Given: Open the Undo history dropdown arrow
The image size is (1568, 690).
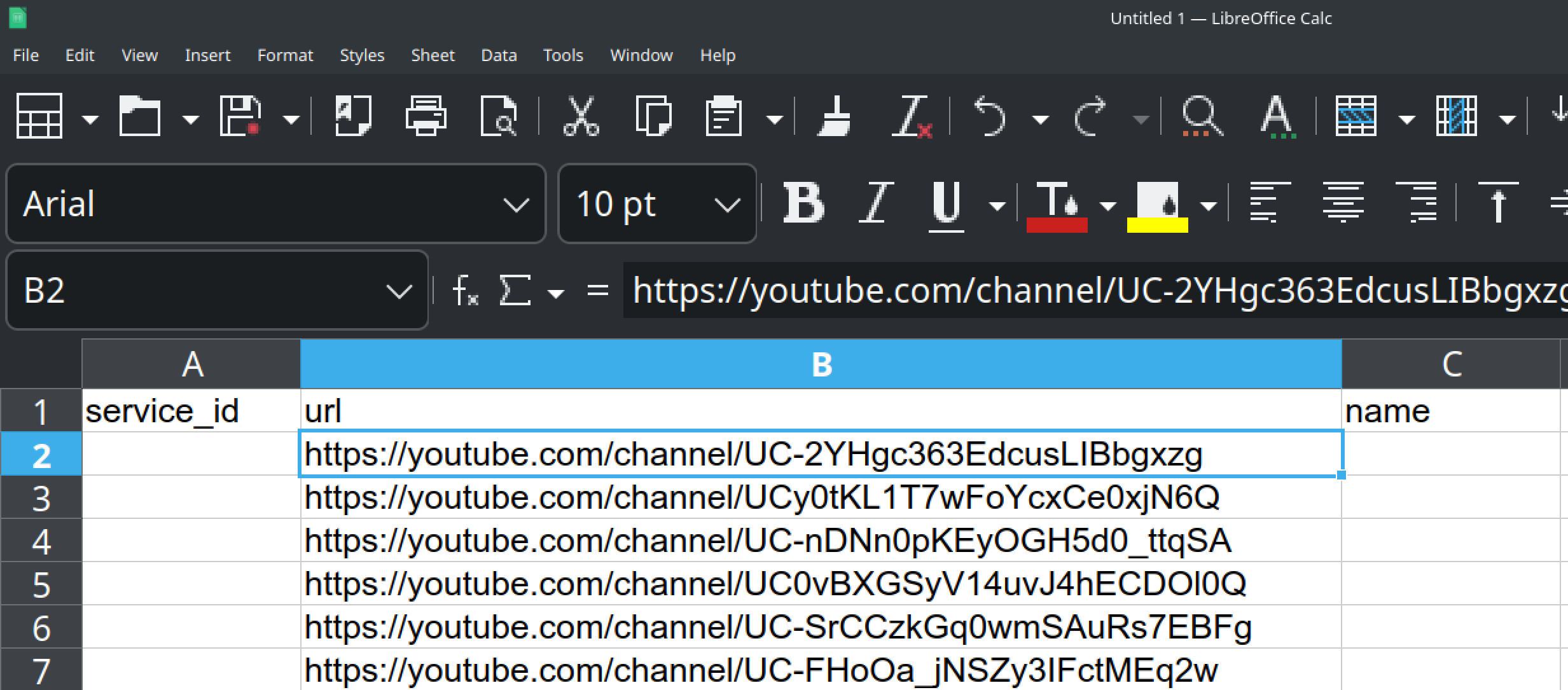Looking at the screenshot, I should [1040, 119].
